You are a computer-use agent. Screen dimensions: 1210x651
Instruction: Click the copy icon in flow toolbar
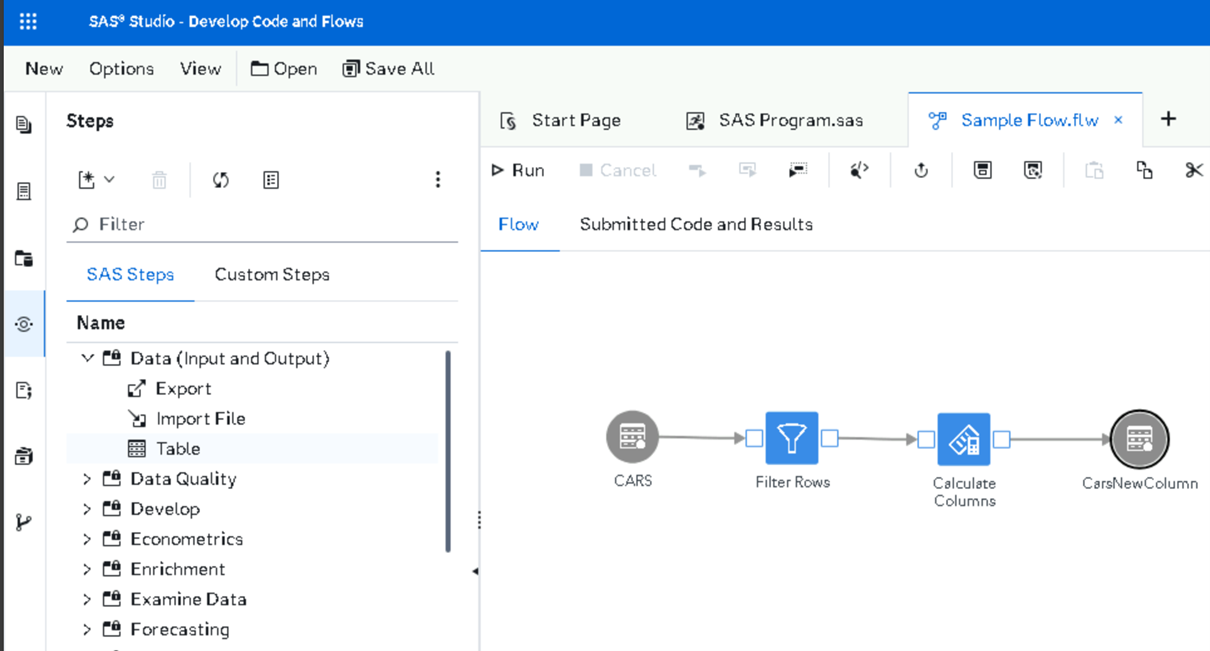pos(1145,171)
